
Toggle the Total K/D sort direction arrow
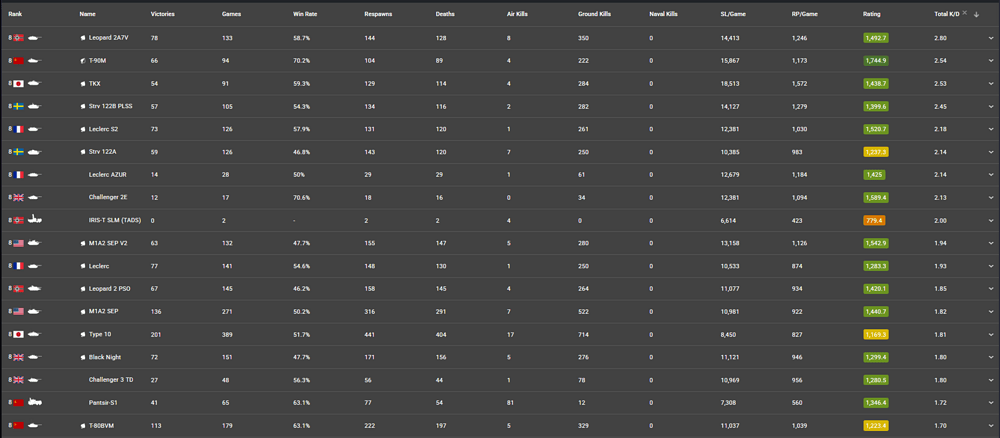coord(976,15)
